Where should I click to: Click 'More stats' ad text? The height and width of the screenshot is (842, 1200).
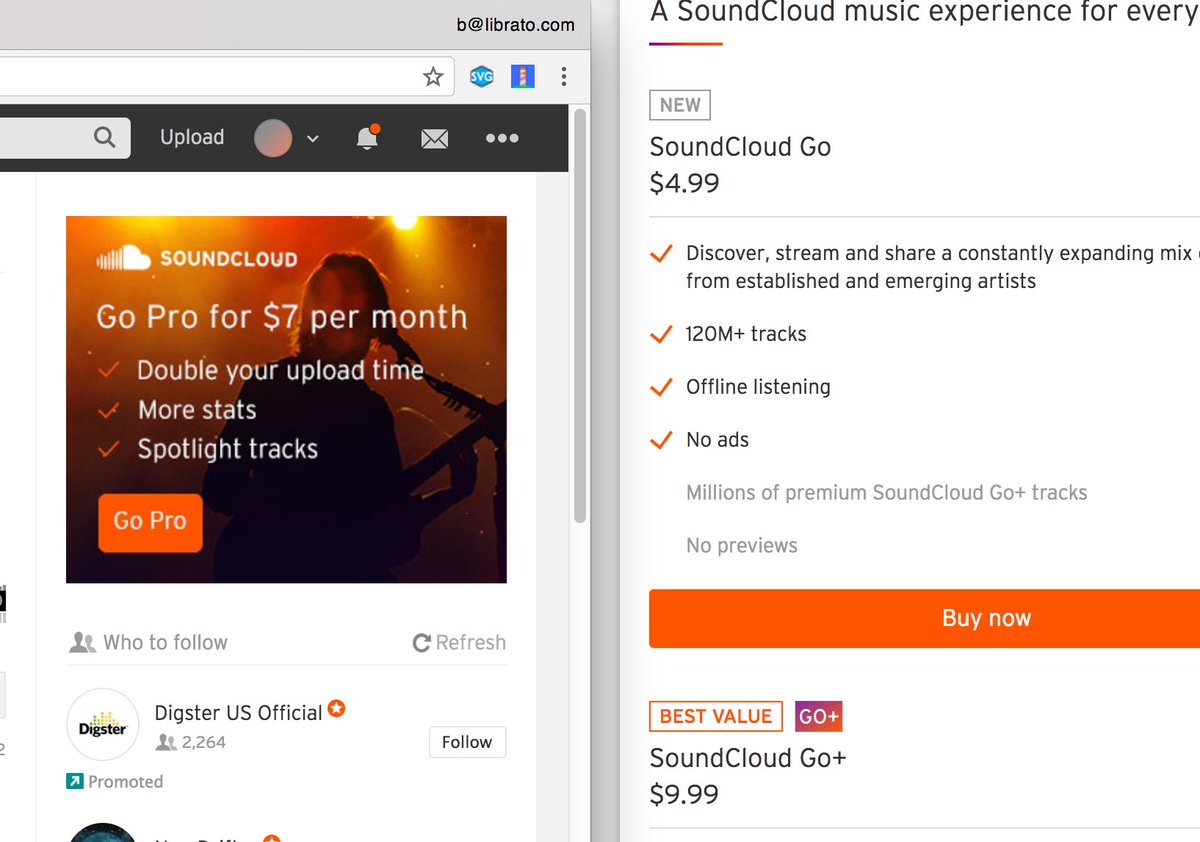click(197, 410)
